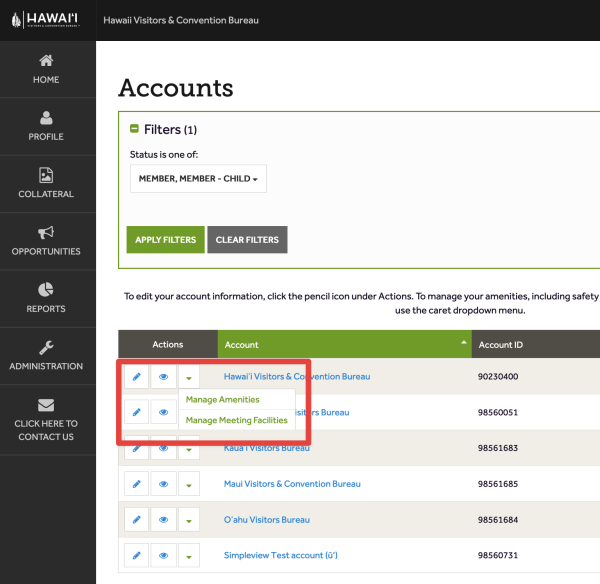
Task: Open Opportunities megaphone section
Action: click(x=46, y=241)
